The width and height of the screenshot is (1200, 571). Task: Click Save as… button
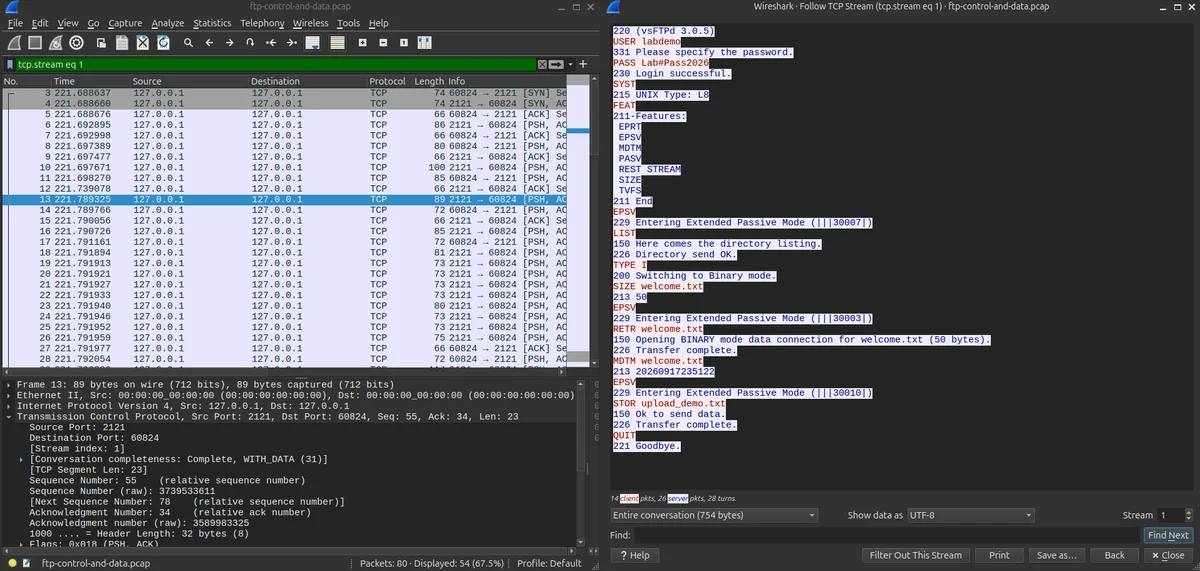[x=1056, y=555]
